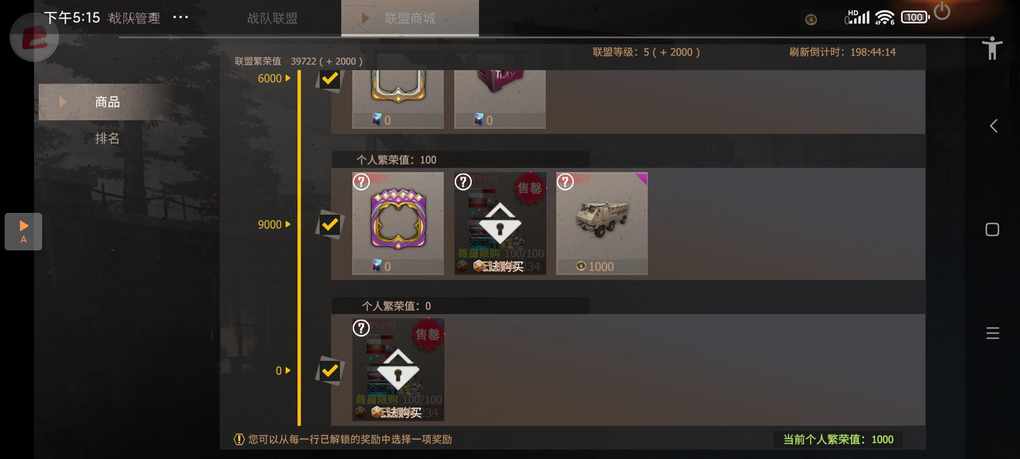Select the 商品 sidebar item
Image resolution: width=1020 pixels, height=459 pixels.
click(105, 102)
